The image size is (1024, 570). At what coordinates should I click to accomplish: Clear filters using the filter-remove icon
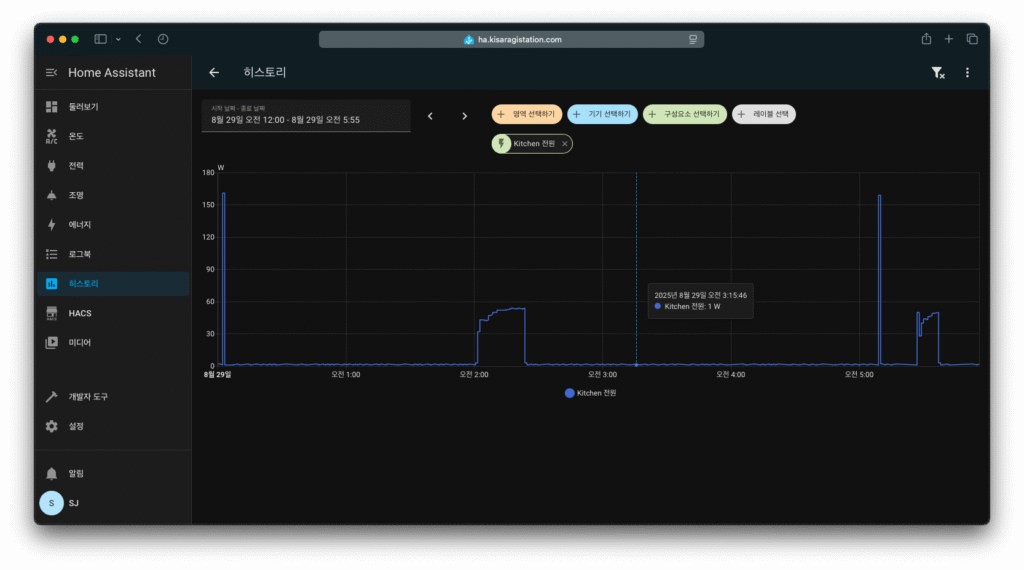point(937,73)
